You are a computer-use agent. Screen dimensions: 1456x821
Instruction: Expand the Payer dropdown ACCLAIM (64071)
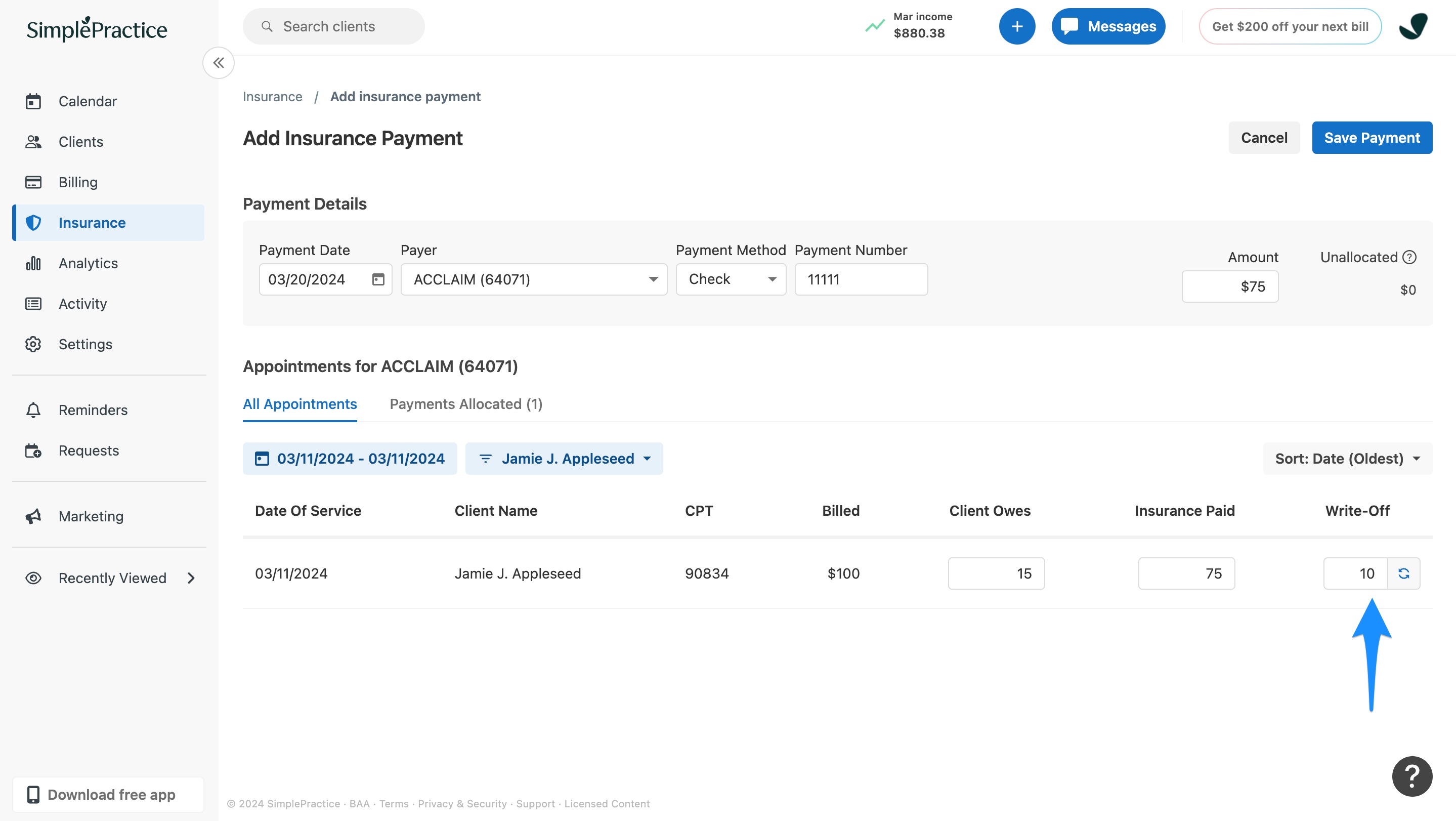point(534,279)
